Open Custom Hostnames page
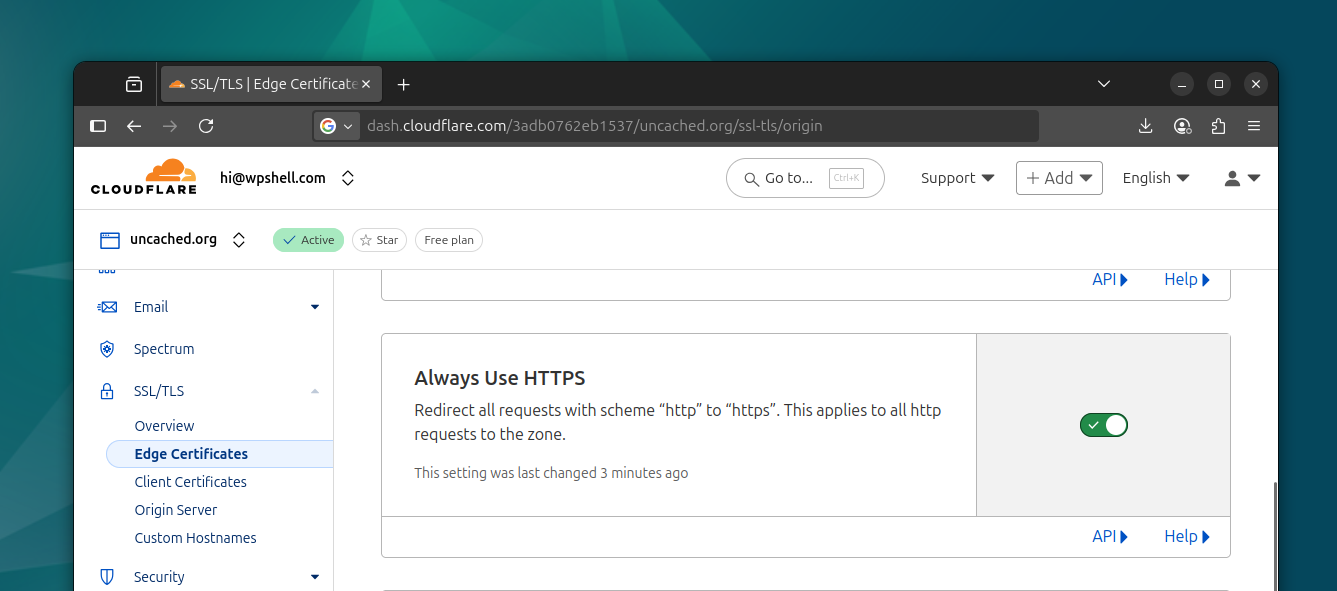The image size is (1337, 591). [x=196, y=538]
